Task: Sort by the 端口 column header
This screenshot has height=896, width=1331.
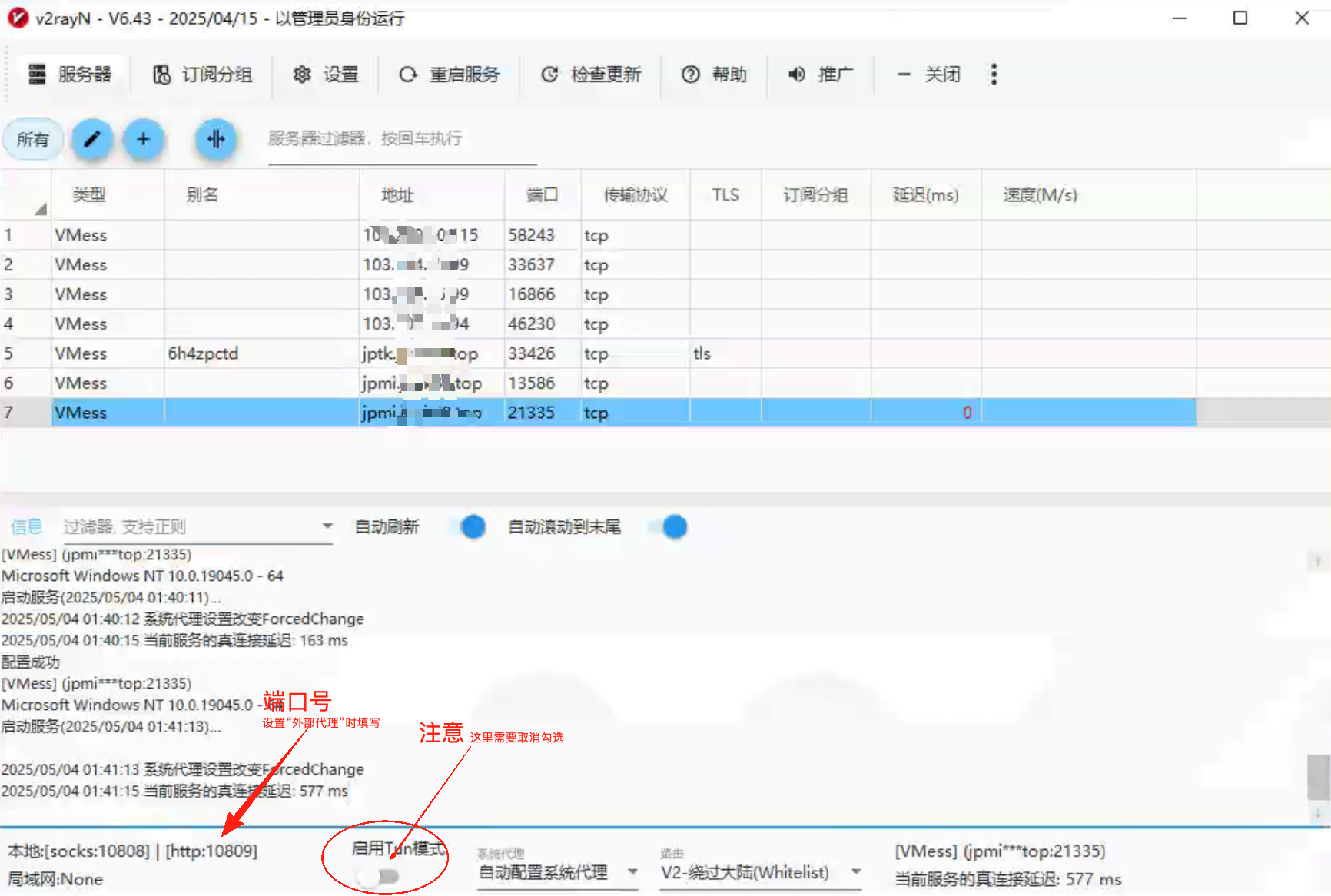Action: [542, 195]
